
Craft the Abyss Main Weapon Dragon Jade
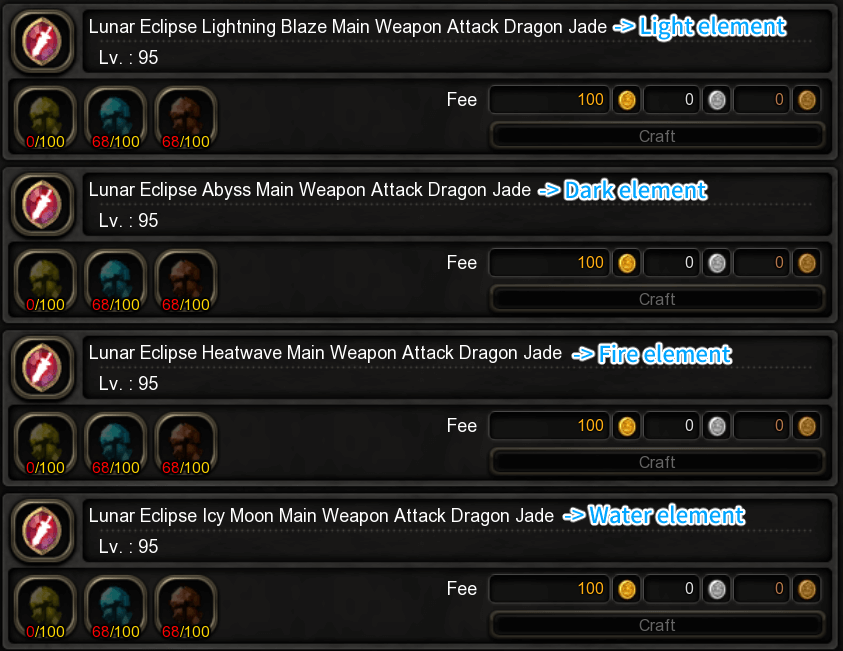tap(657, 299)
